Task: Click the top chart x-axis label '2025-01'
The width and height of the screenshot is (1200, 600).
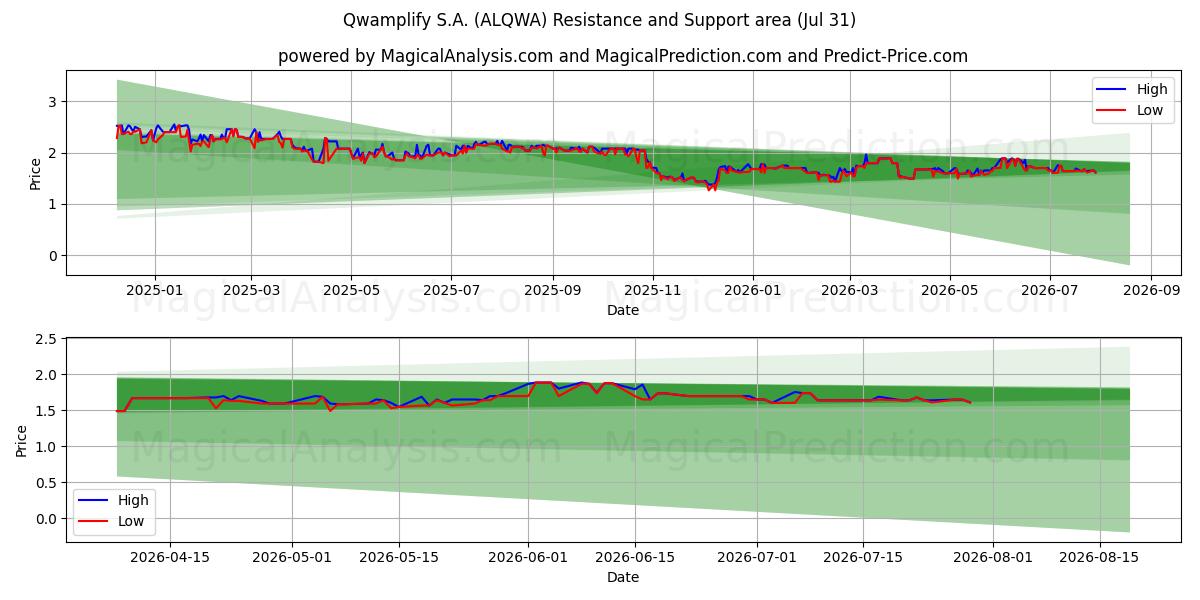Action: [x=155, y=291]
